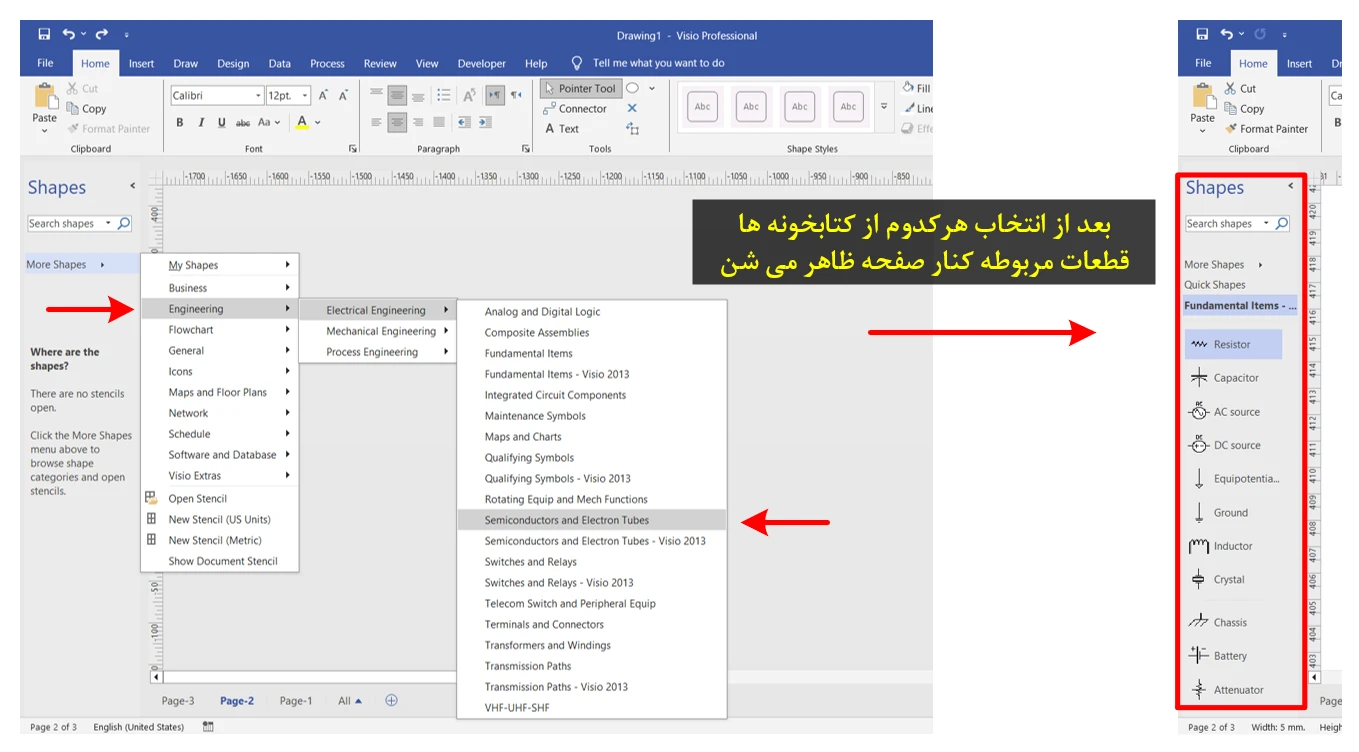Open the 12pt font size dropdown
This screenshot has width=1359, height=752.
pyautogui.click(x=305, y=96)
